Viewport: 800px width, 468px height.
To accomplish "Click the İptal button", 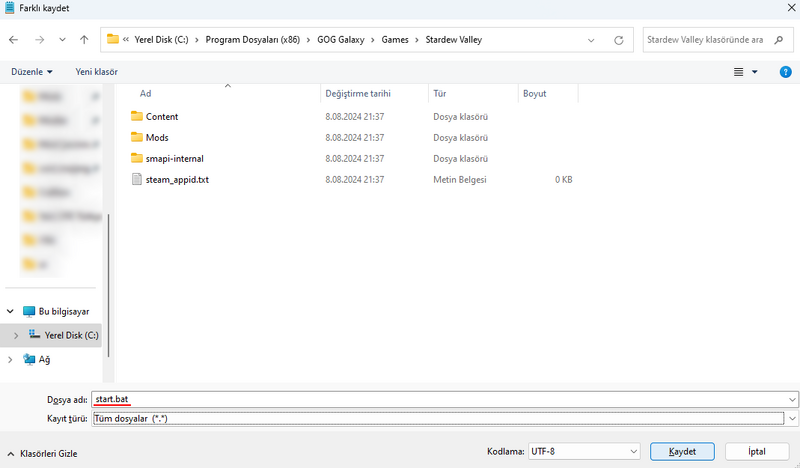I will [x=757, y=451].
